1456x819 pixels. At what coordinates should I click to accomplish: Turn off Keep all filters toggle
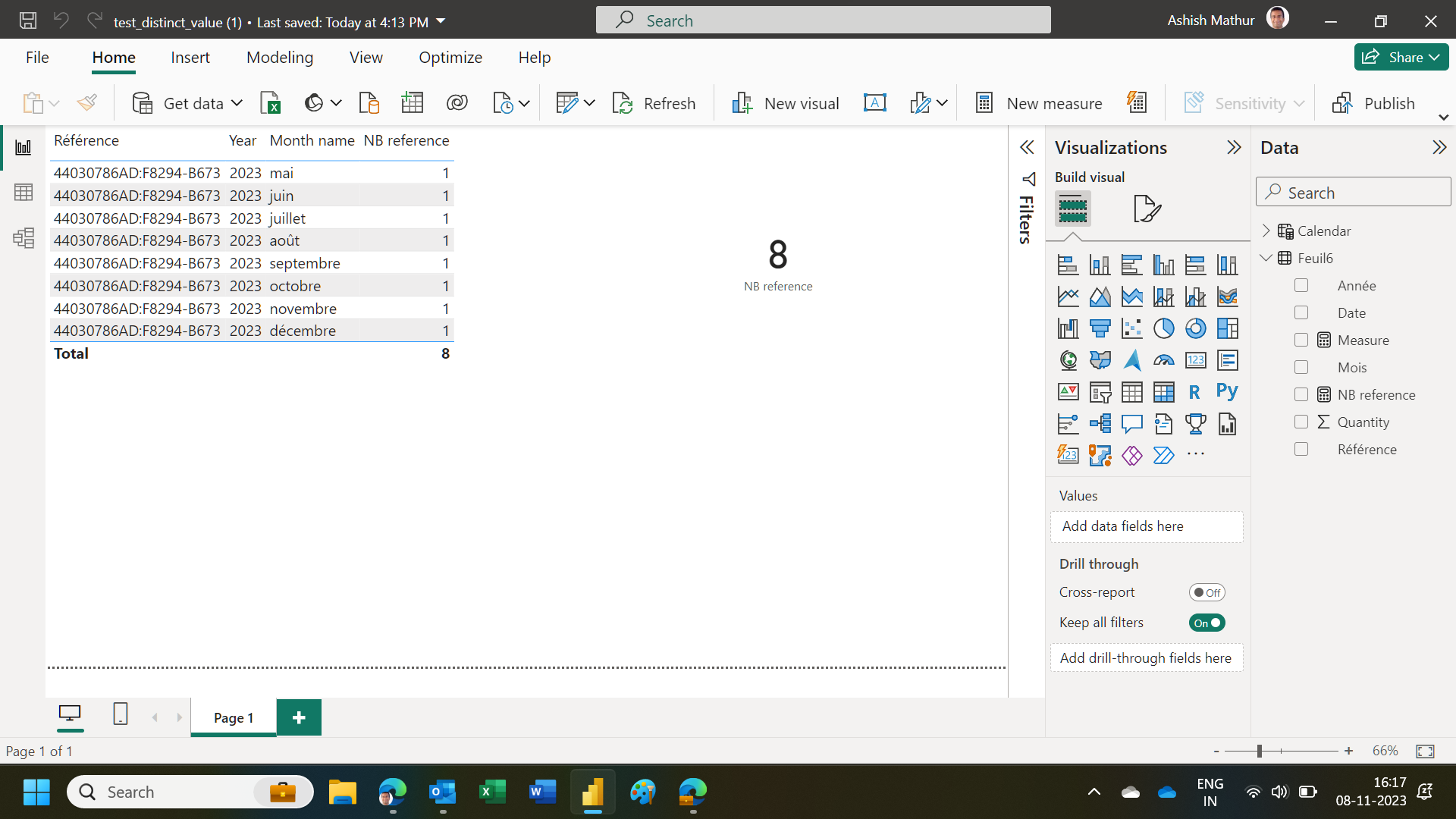tap(1207, 623)
